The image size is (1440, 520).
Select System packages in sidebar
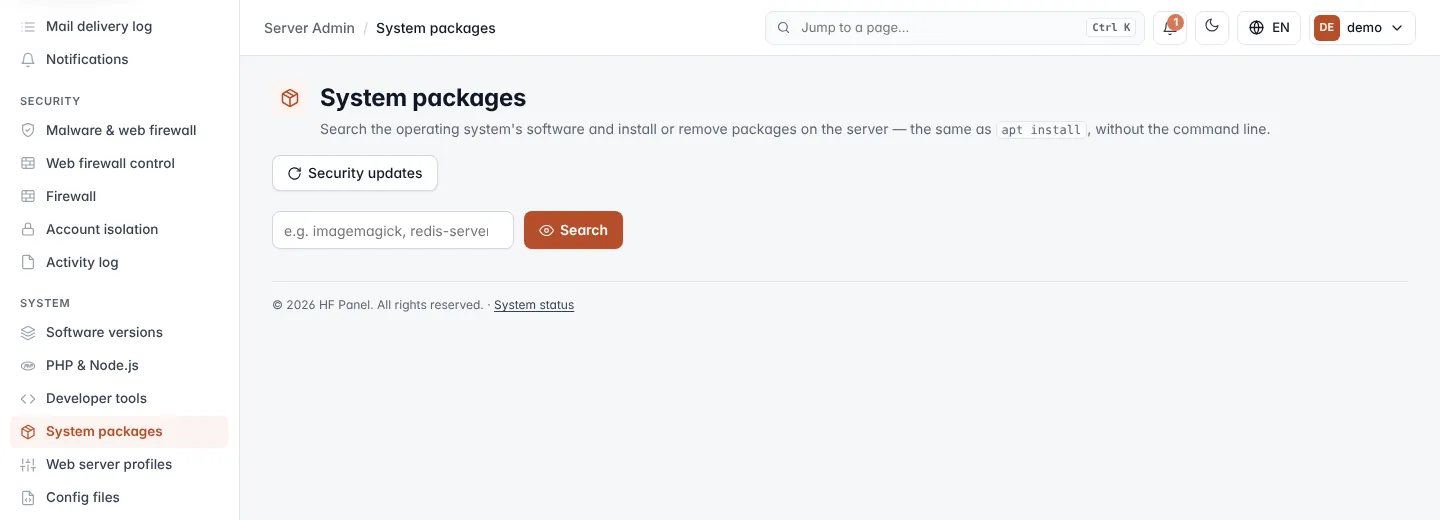tap(119, 431)
